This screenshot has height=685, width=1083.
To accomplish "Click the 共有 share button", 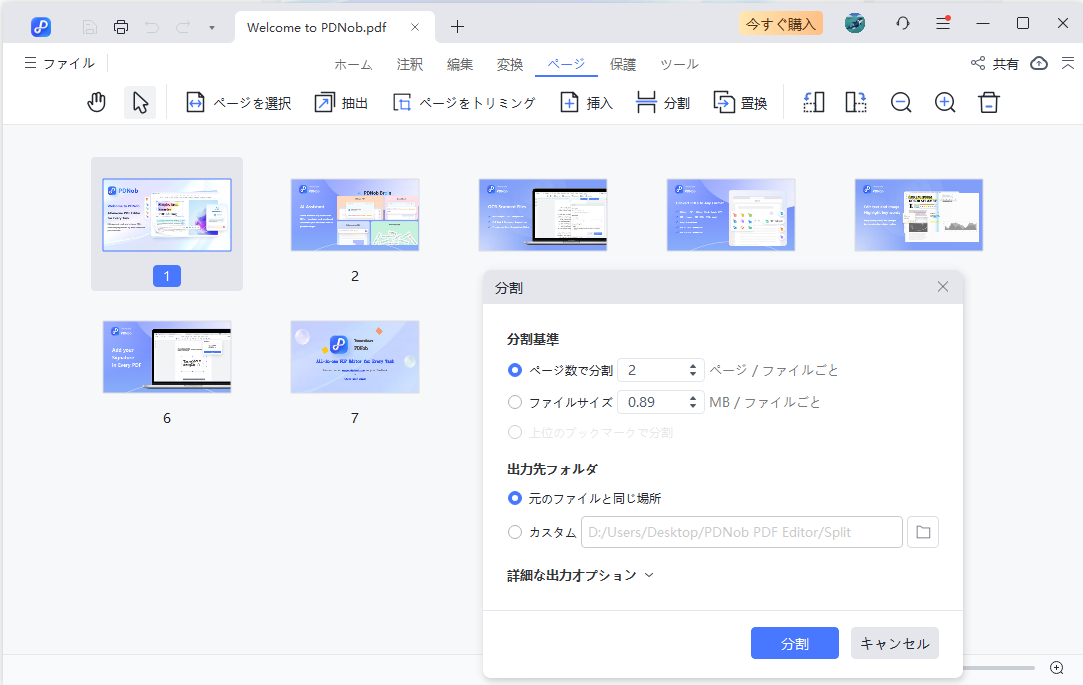I will [995, 64].
